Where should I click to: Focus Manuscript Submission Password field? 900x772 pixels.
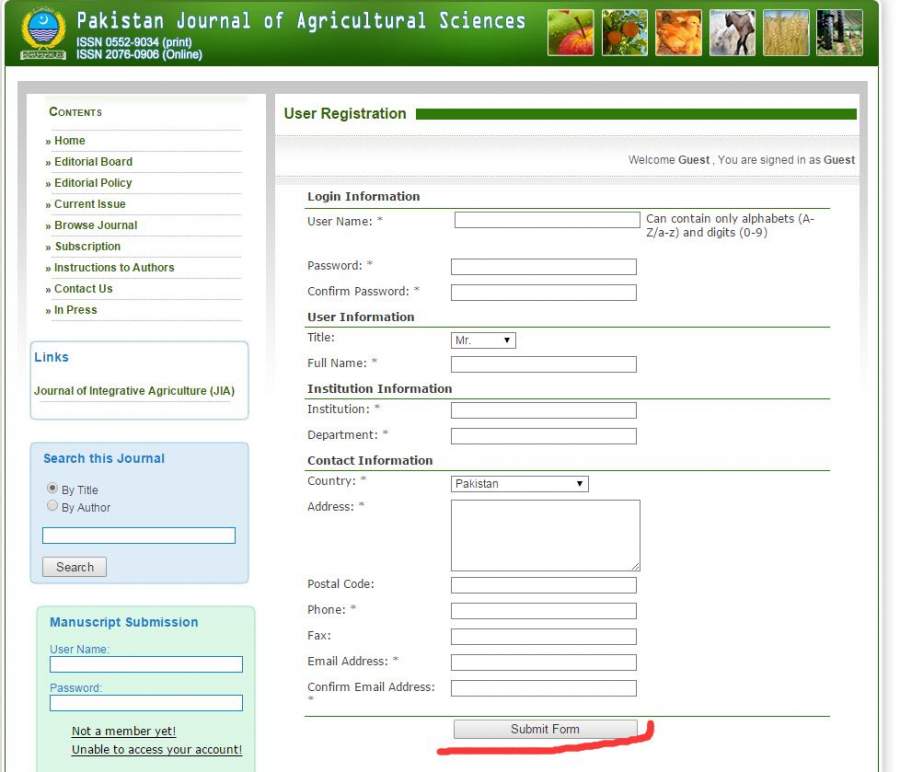tap(146, 703)
